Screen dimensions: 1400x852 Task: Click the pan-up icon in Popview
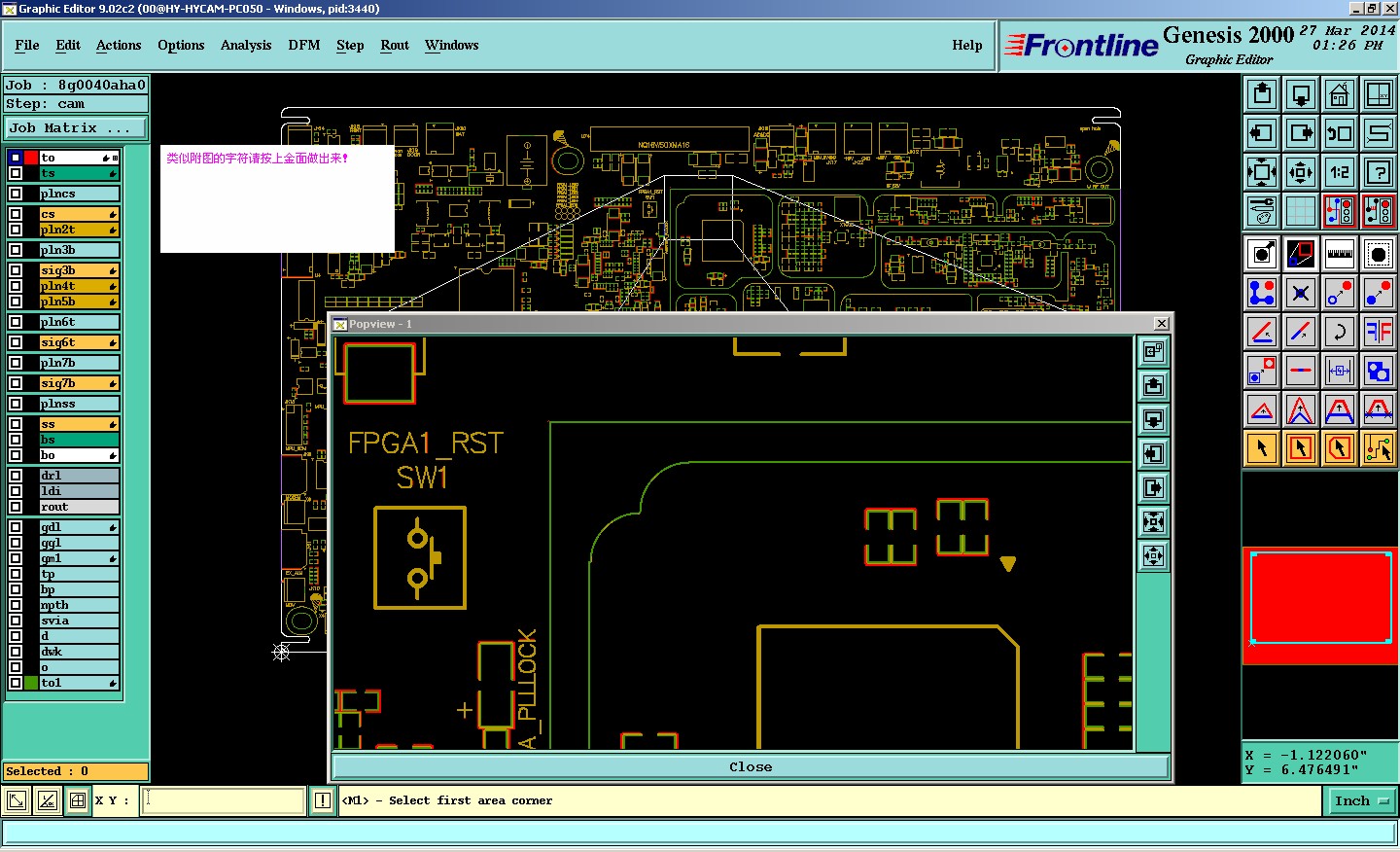tap(1153, 386)
